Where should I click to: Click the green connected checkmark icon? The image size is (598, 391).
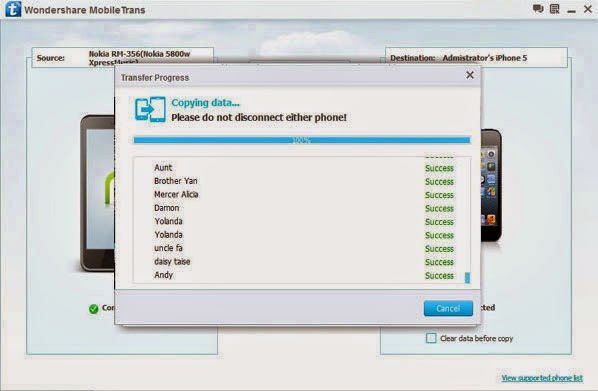[x=93, y=309]
